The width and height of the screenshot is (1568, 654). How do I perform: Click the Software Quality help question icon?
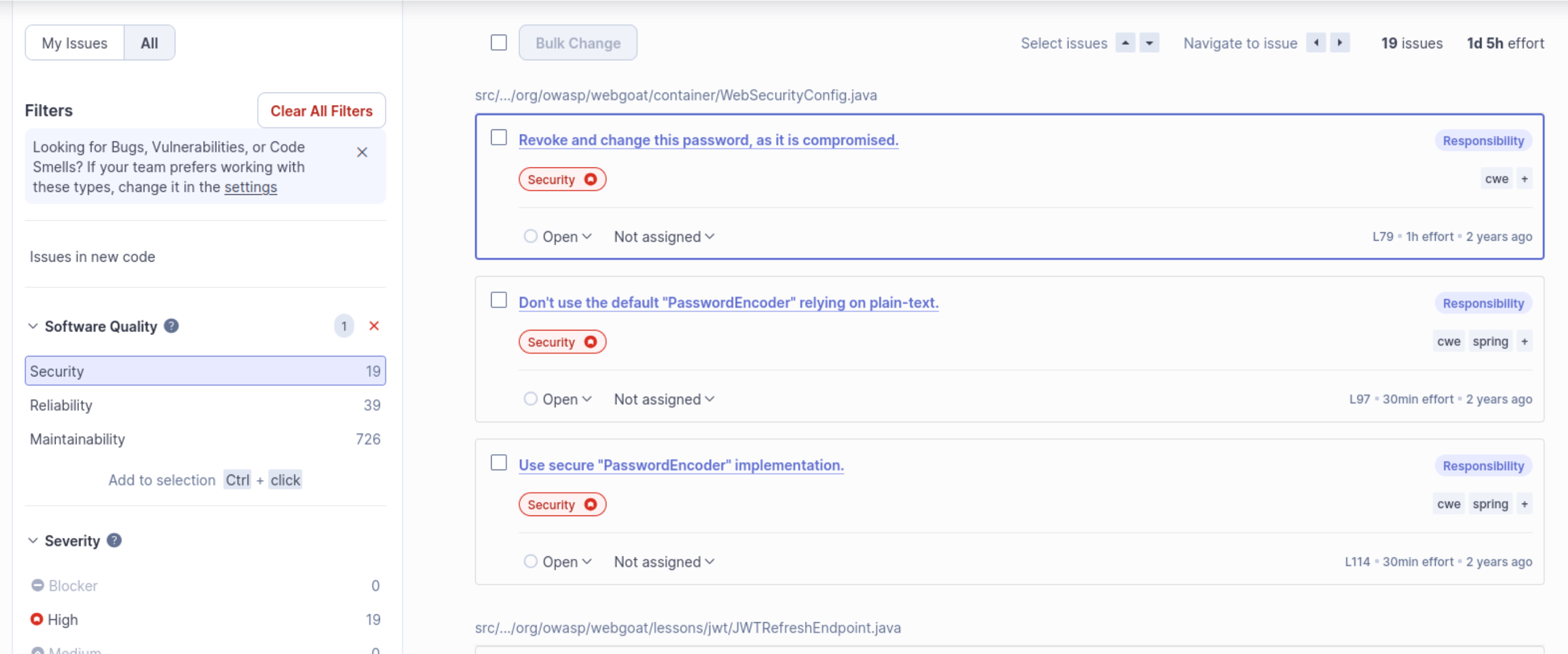click(x=171, y=326)
